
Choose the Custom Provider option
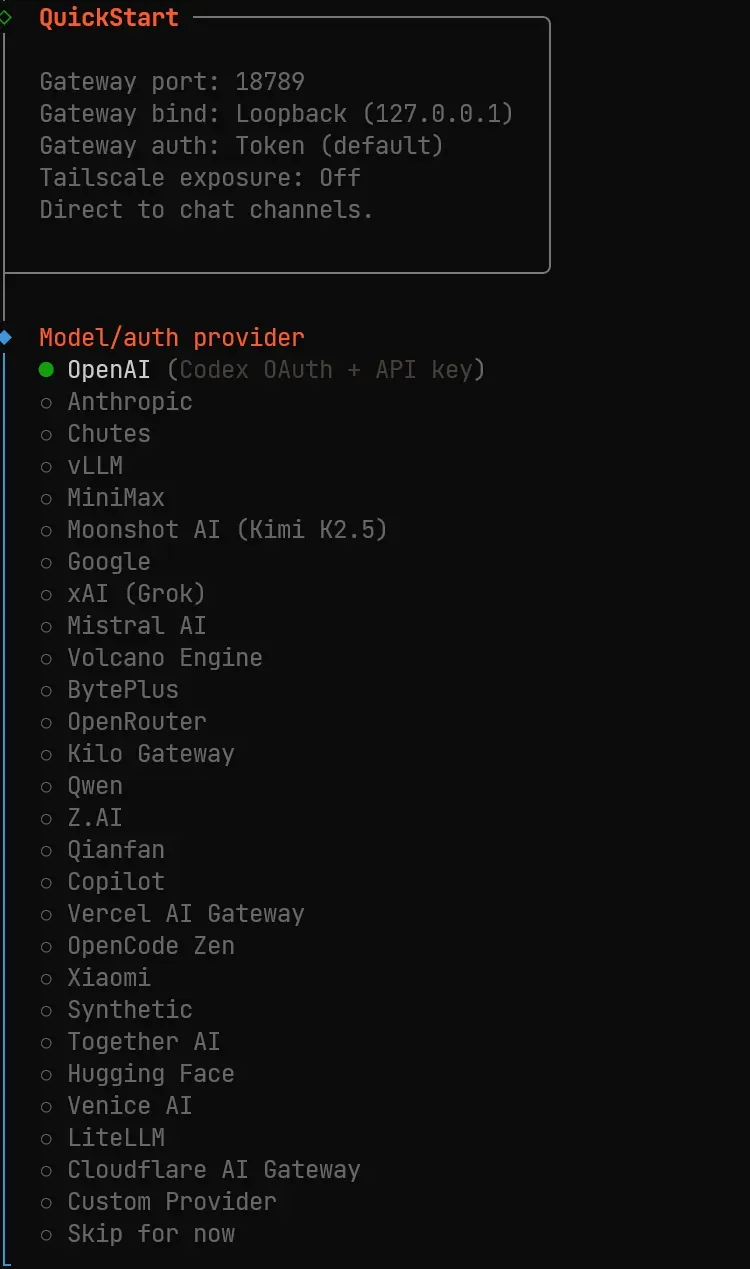(x=171, y=1201)
